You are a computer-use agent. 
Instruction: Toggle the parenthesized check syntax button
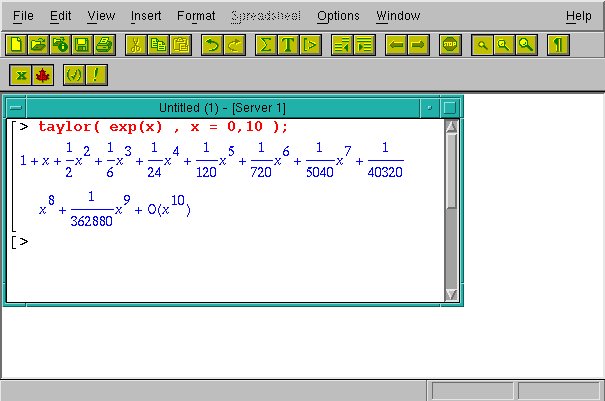73,75
